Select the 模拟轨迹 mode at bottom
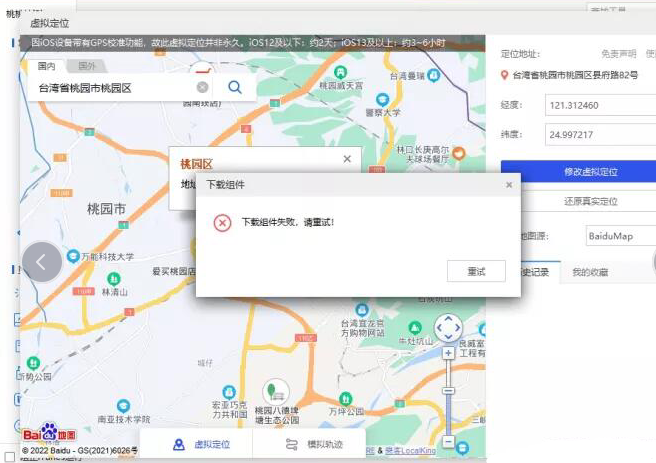The image size is (656, 463). coord(310,444)
